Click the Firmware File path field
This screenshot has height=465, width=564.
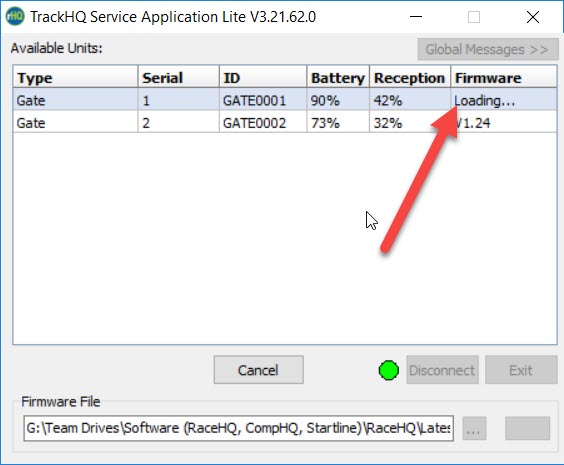[x=238, y=428]
